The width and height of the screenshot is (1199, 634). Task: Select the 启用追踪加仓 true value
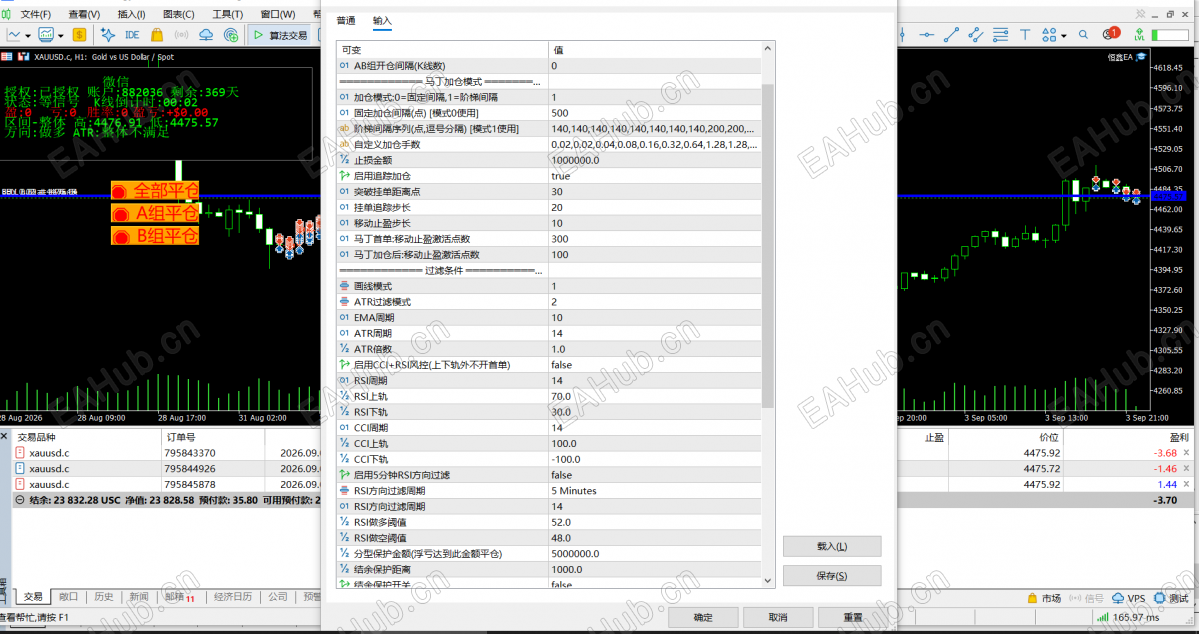[x=655, y=176]
